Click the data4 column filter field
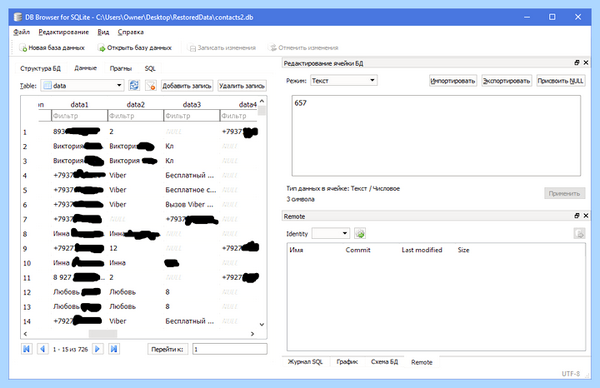The height and width of the screenshot is (388, 600). point(239,116)
